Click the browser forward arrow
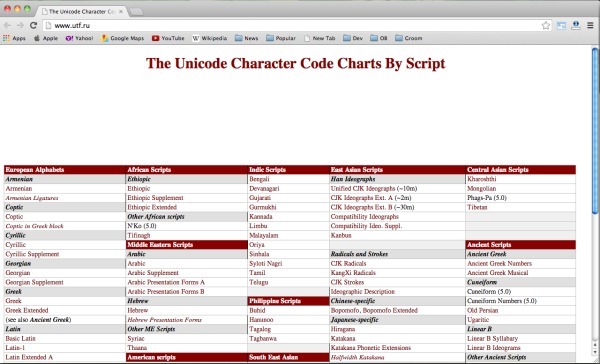The image size is (600, 364). (x=20, y=25)
